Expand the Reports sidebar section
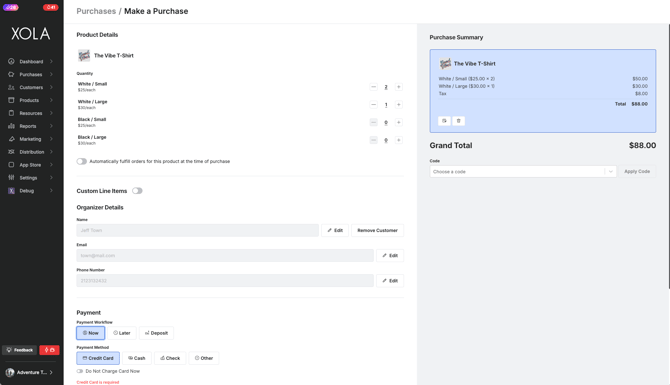Viewport: 670px width, 385px height. pyautogui.click(x=30, y=126)
